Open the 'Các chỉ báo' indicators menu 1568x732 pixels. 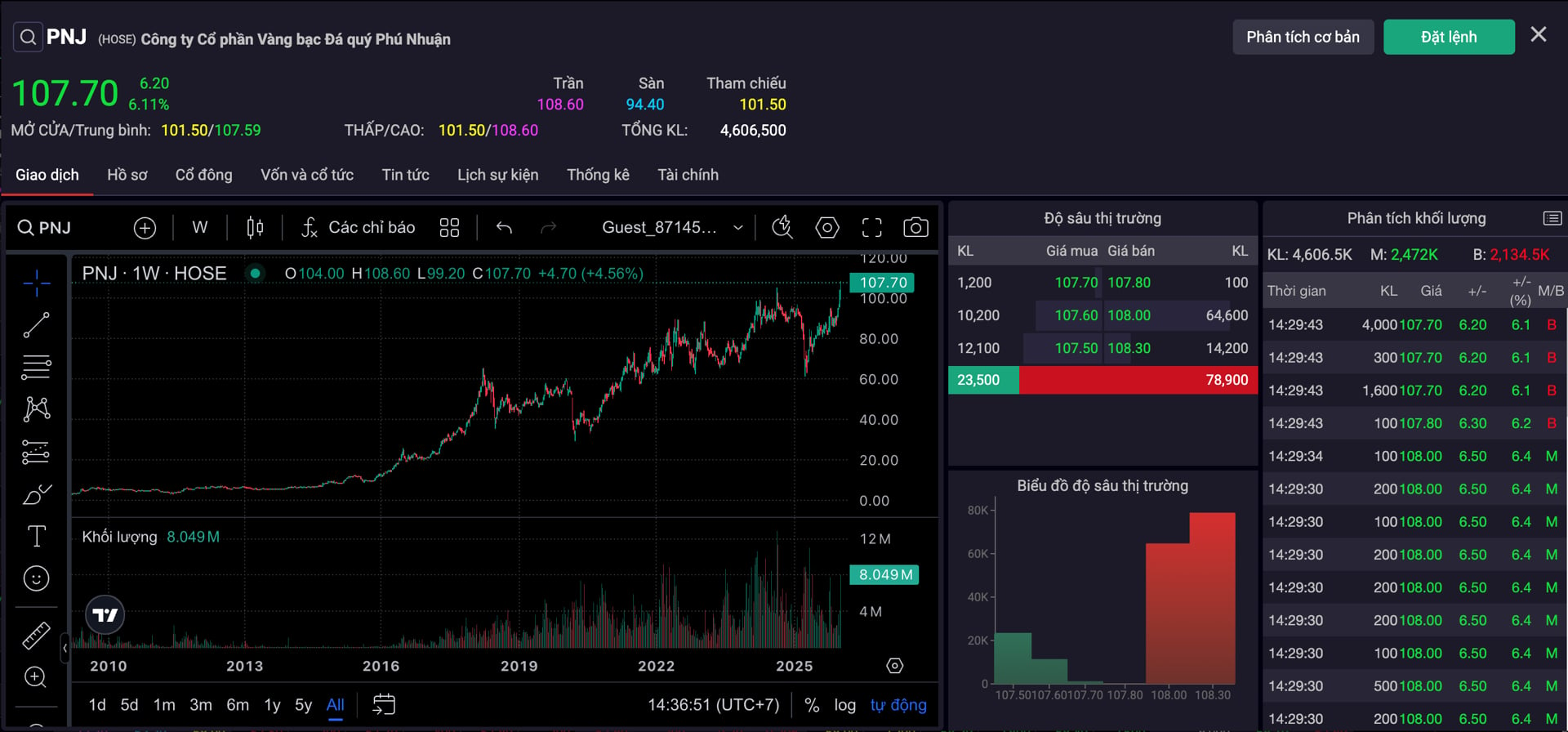(359, 228)
